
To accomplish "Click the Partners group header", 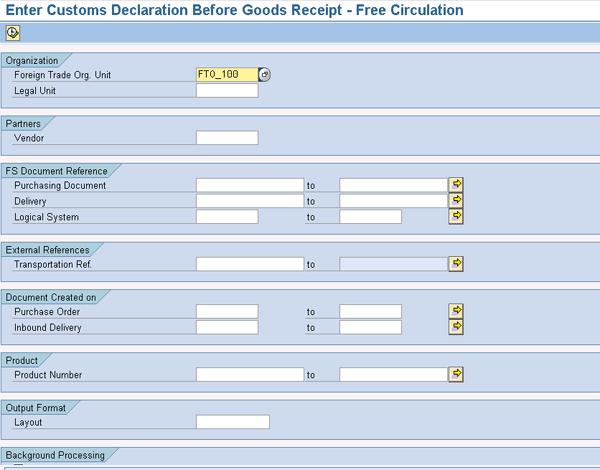I will [x=23, y=124].
